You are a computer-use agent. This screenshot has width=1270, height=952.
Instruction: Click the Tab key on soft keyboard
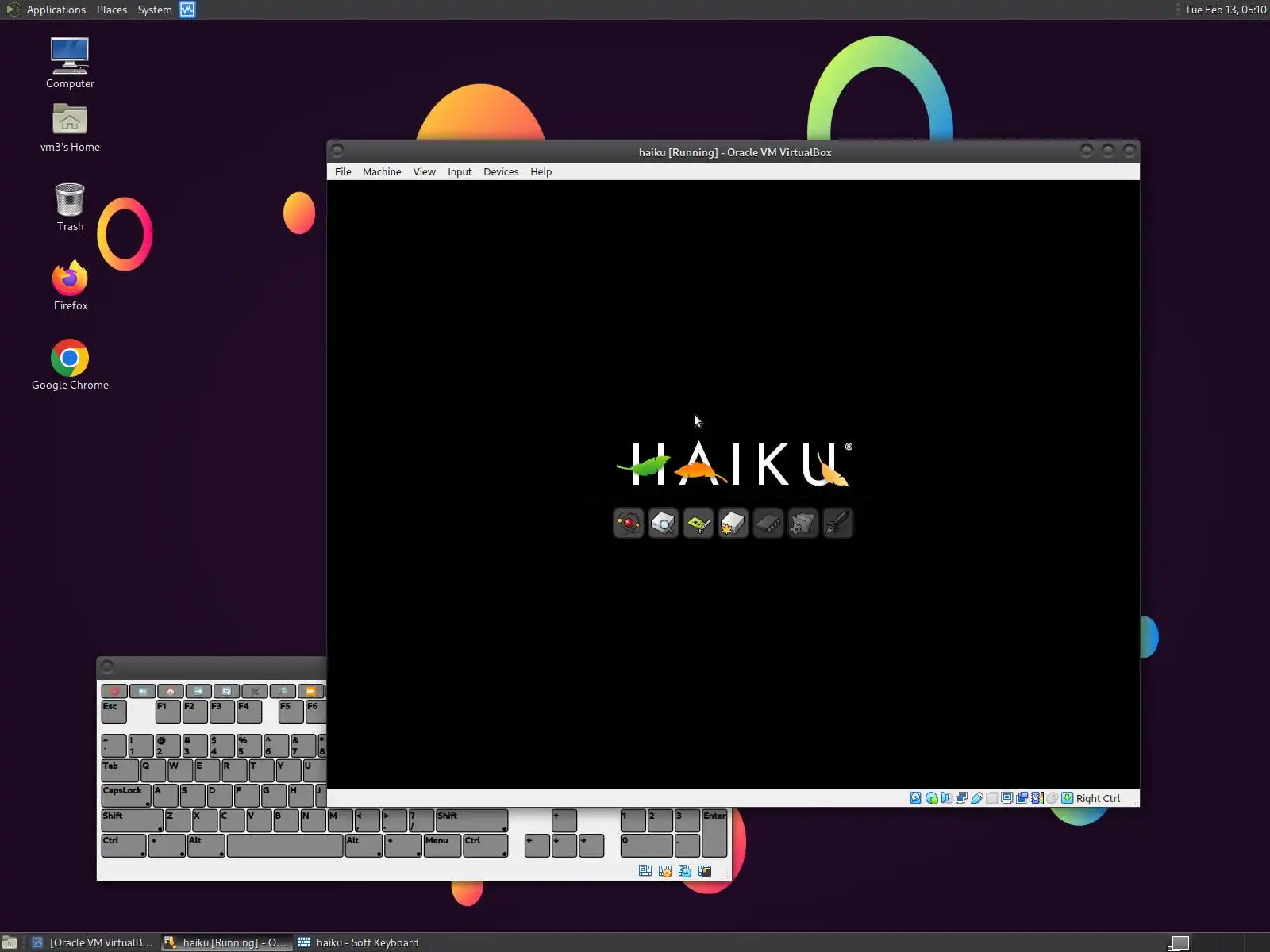click(120, 770)
